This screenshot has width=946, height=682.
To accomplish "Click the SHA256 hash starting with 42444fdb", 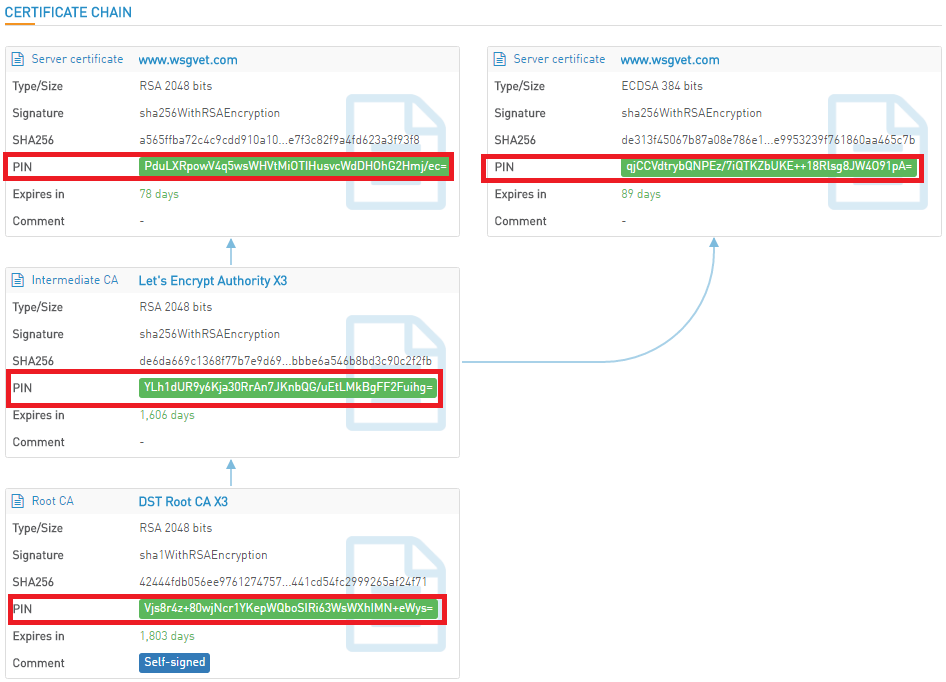I will point(283,581).
